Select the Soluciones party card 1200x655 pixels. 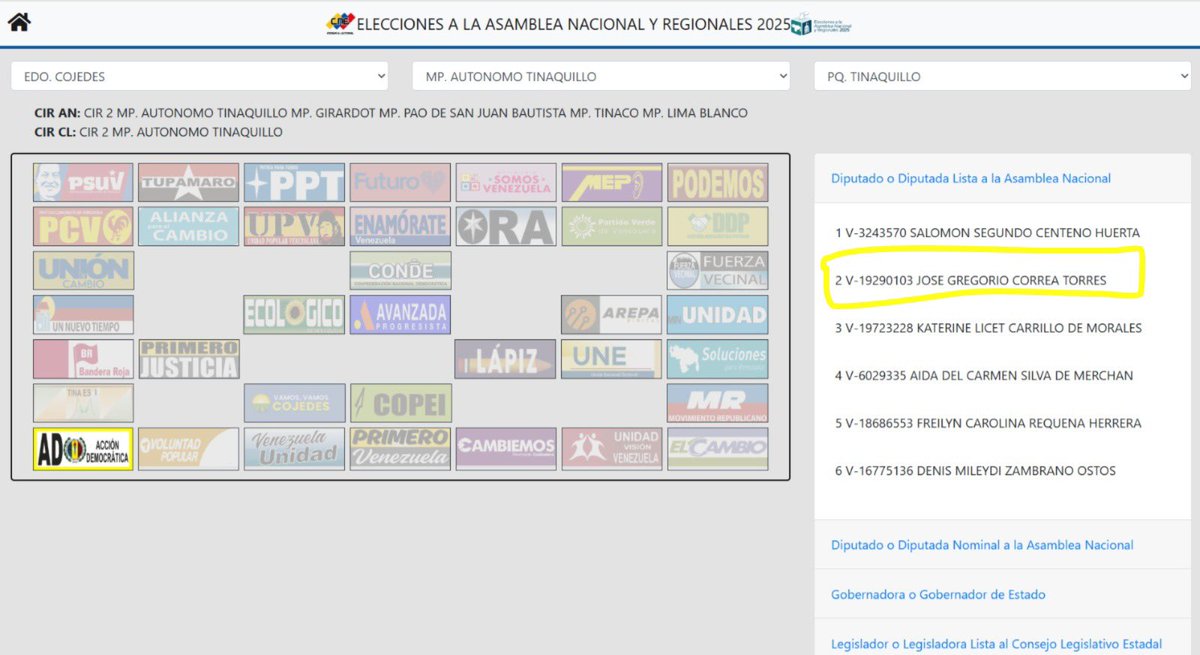[x=718, y=359]
